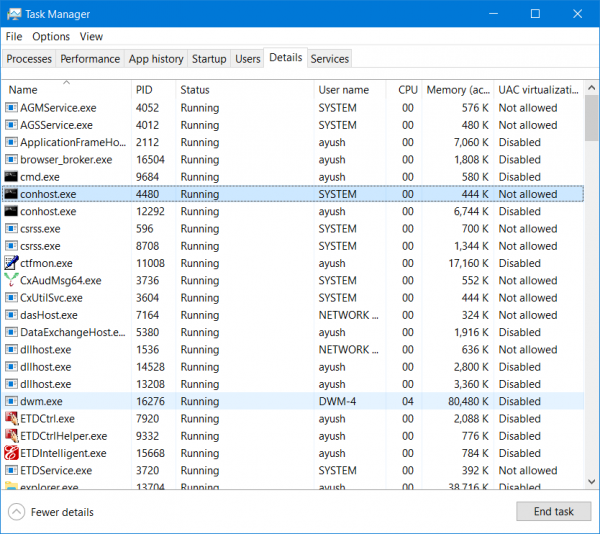
Task: Click the cmd.exe process icon
Action: pyautogui.click(x=11, y=177)
